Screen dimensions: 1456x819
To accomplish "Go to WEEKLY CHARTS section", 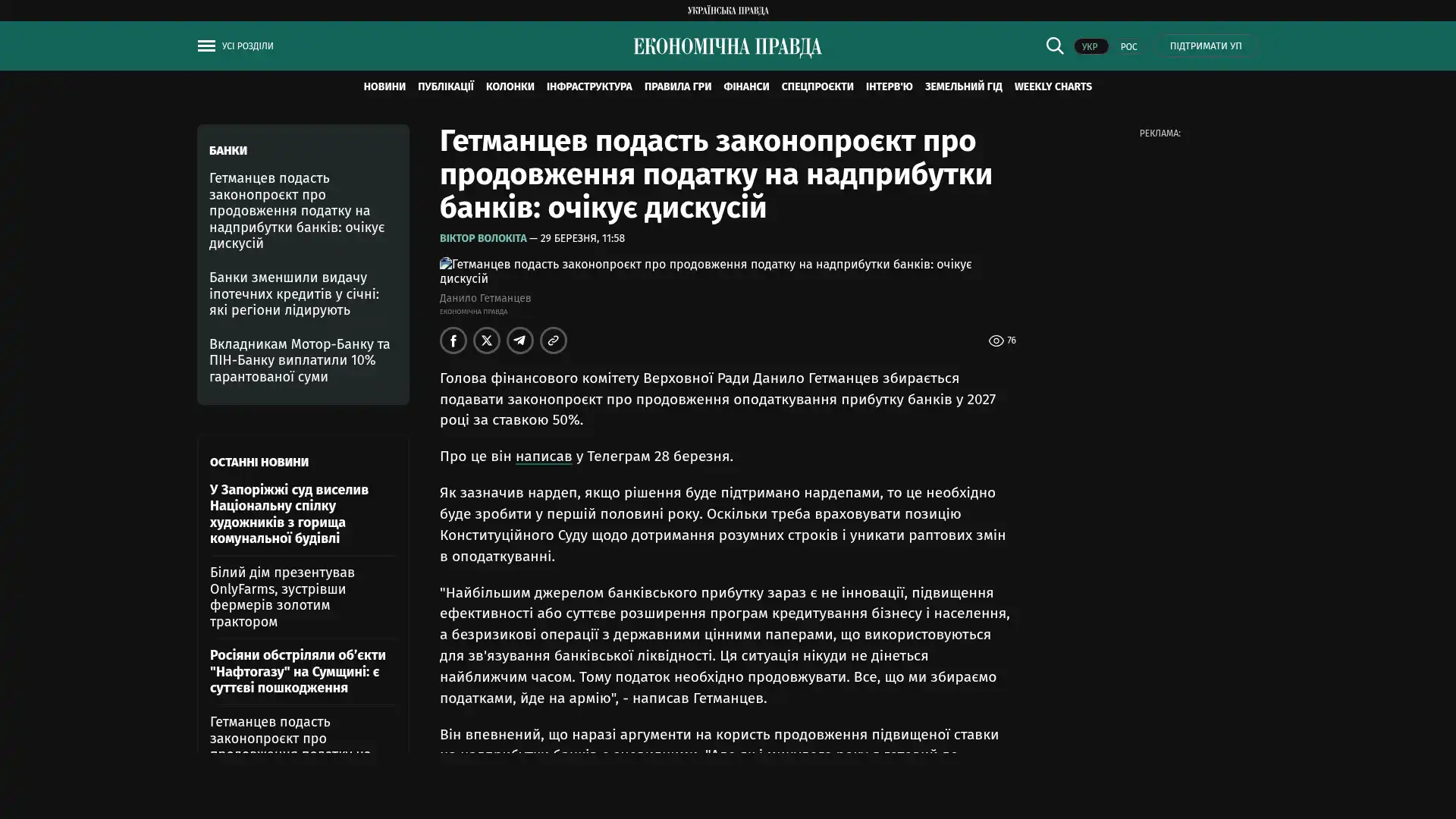I will (1053, 87).
